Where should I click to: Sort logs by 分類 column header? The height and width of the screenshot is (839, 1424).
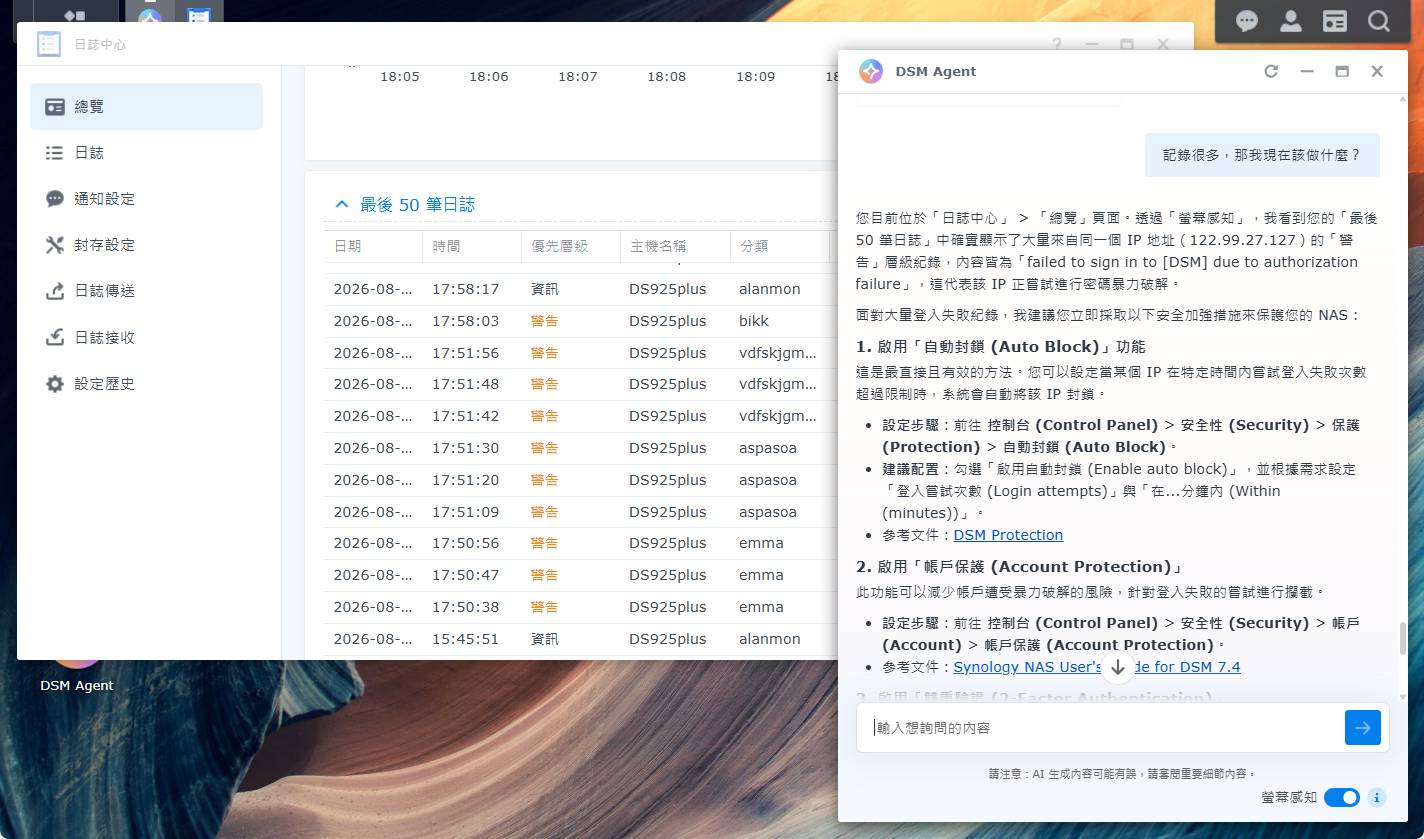[780, 246]
